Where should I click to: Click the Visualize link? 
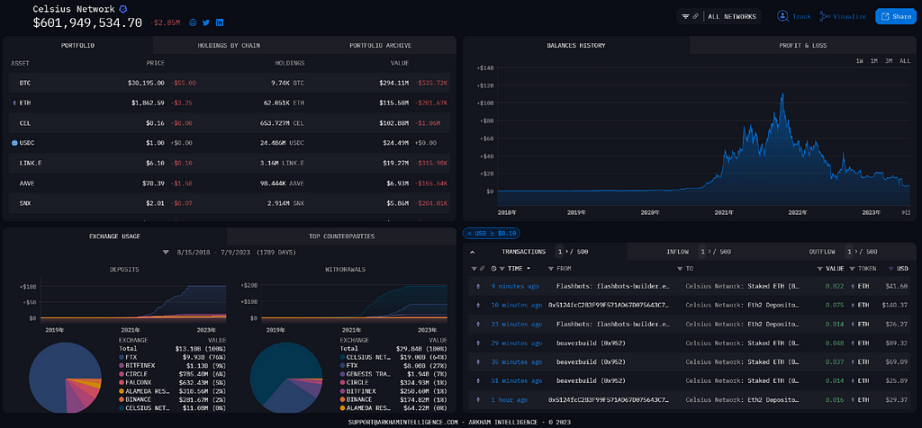849,16
